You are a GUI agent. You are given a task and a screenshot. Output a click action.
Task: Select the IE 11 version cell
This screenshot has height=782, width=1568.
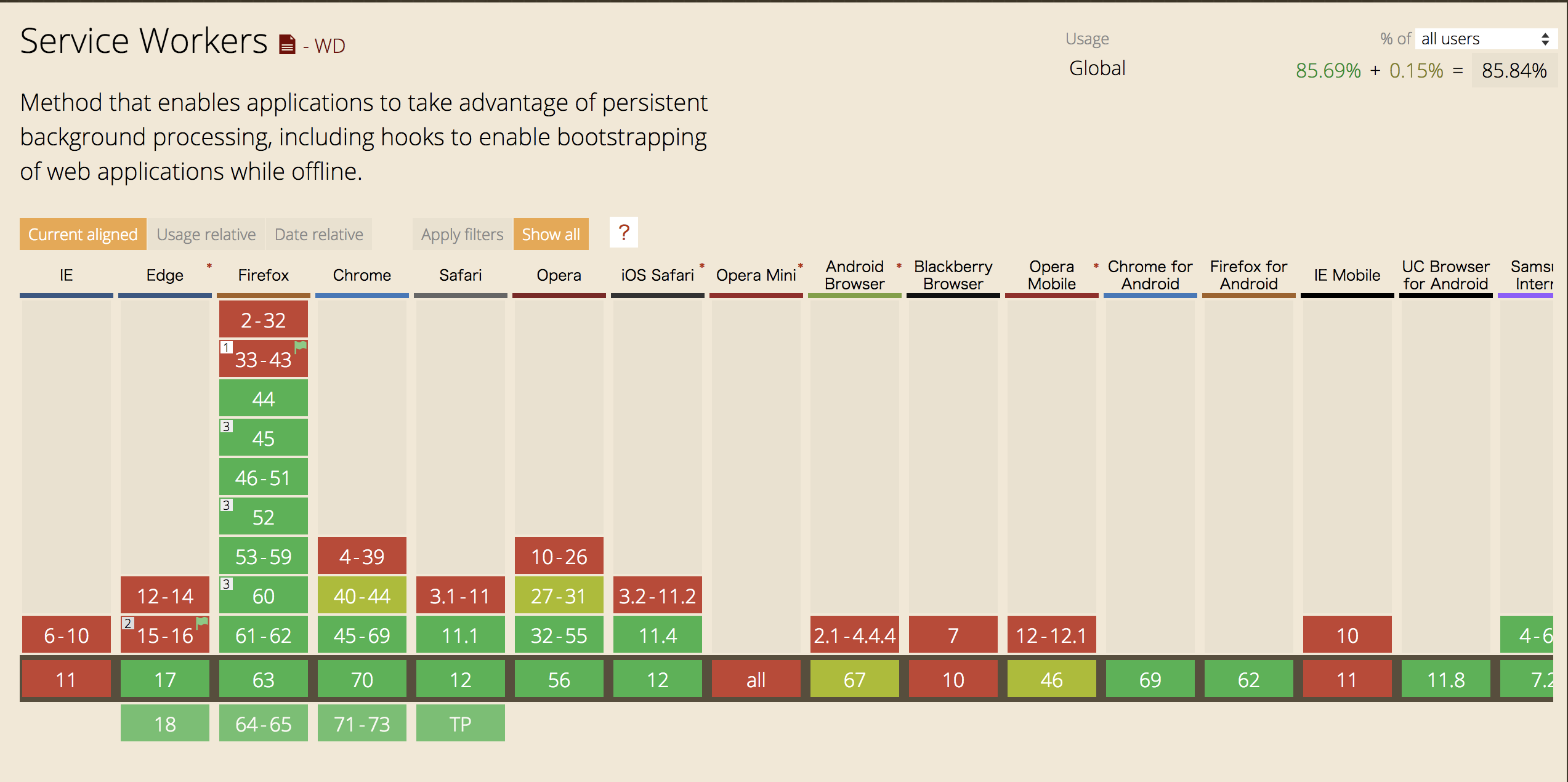[x=66, y=679]
